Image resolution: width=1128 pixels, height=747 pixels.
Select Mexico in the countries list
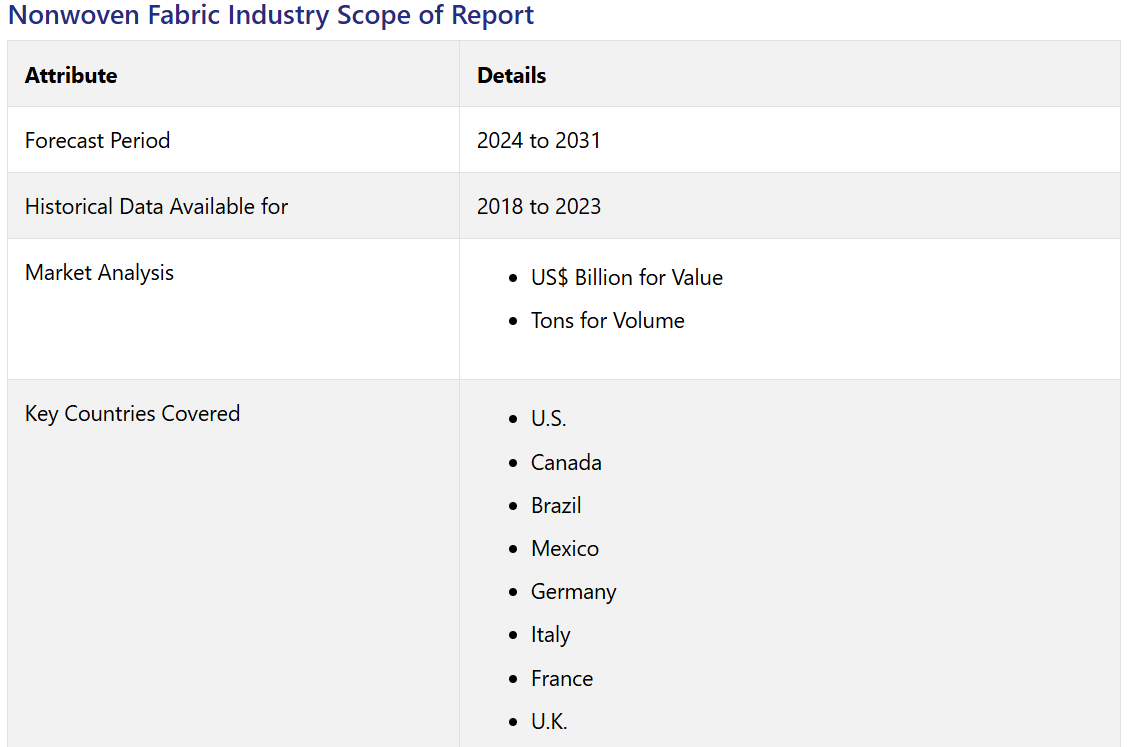(x=565, y=548)
